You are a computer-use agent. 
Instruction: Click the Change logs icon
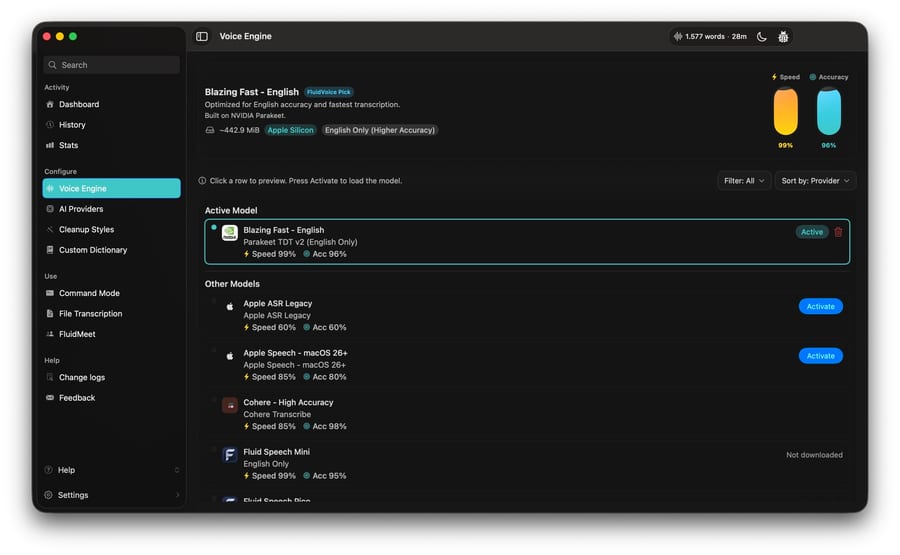[x=50, y=378]
